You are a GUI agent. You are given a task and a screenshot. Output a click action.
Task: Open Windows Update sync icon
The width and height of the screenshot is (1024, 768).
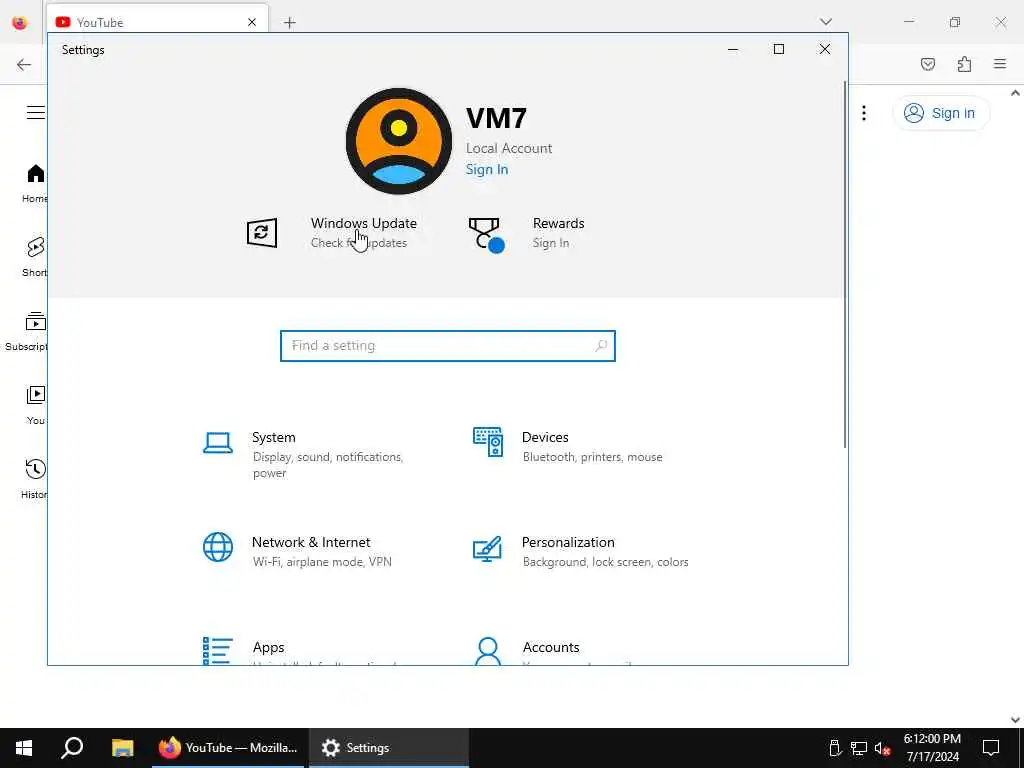coord(262,233)
